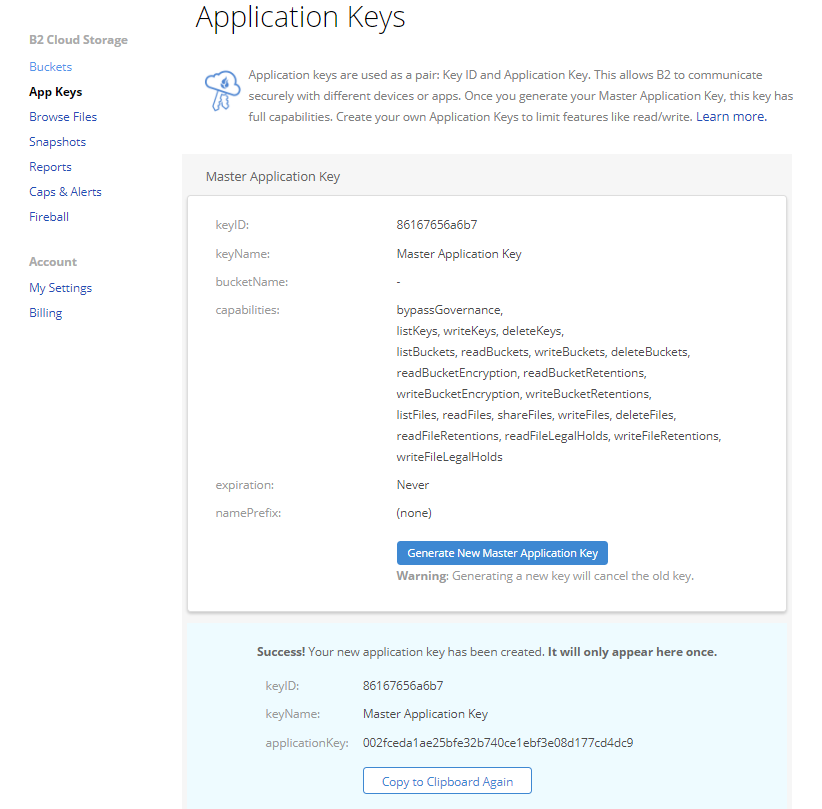Click the Account sidebar heading
Image resolution: width=822 pixels, height=809 pixels.
(52, 262)
